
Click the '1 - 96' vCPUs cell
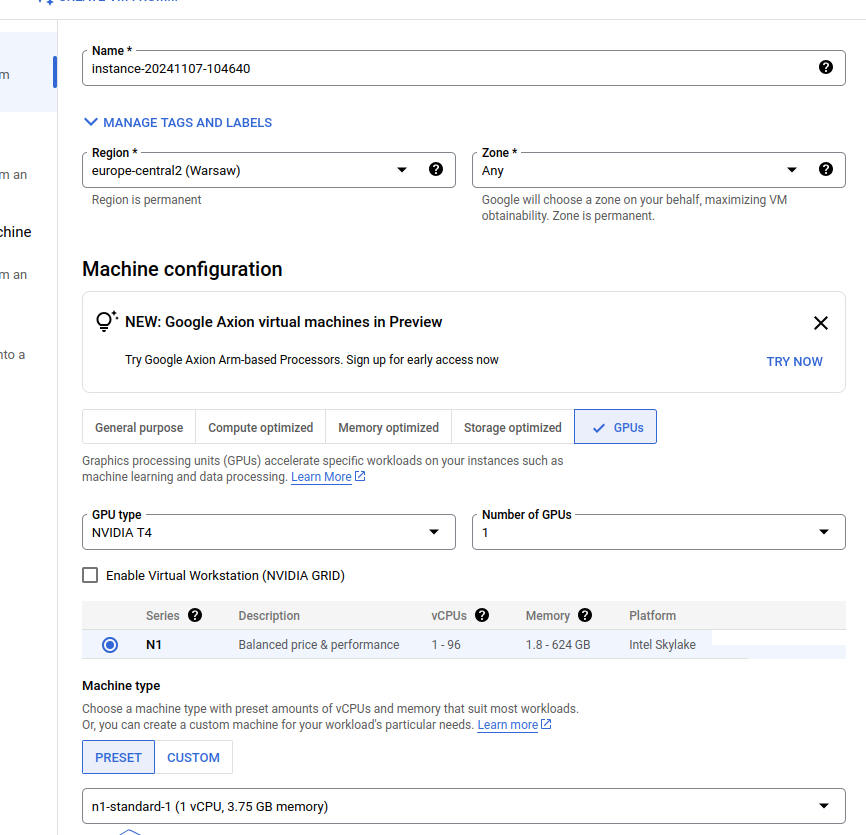coord(446,644)
